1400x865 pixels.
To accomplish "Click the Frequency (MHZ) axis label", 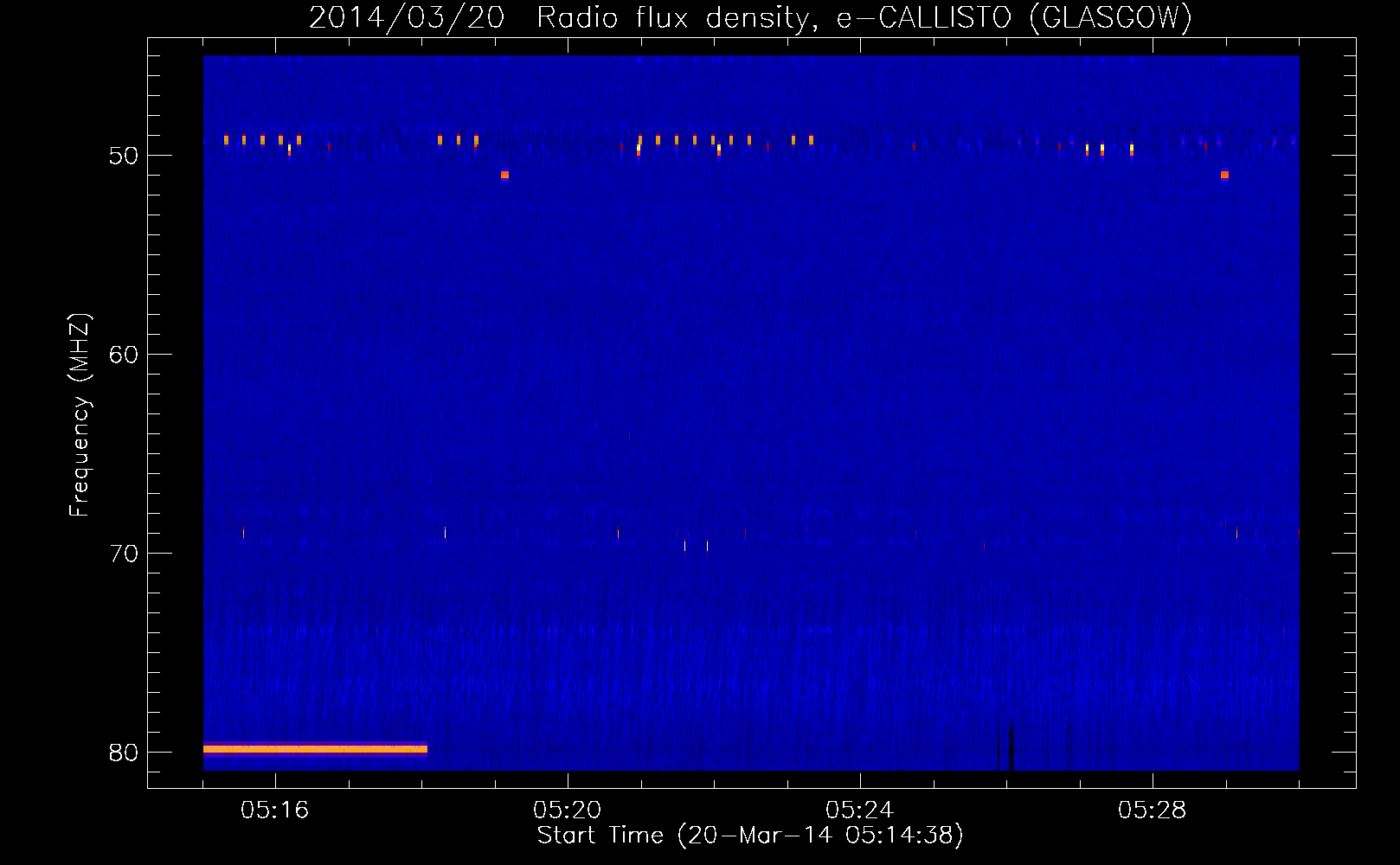I will click(79, 415).
